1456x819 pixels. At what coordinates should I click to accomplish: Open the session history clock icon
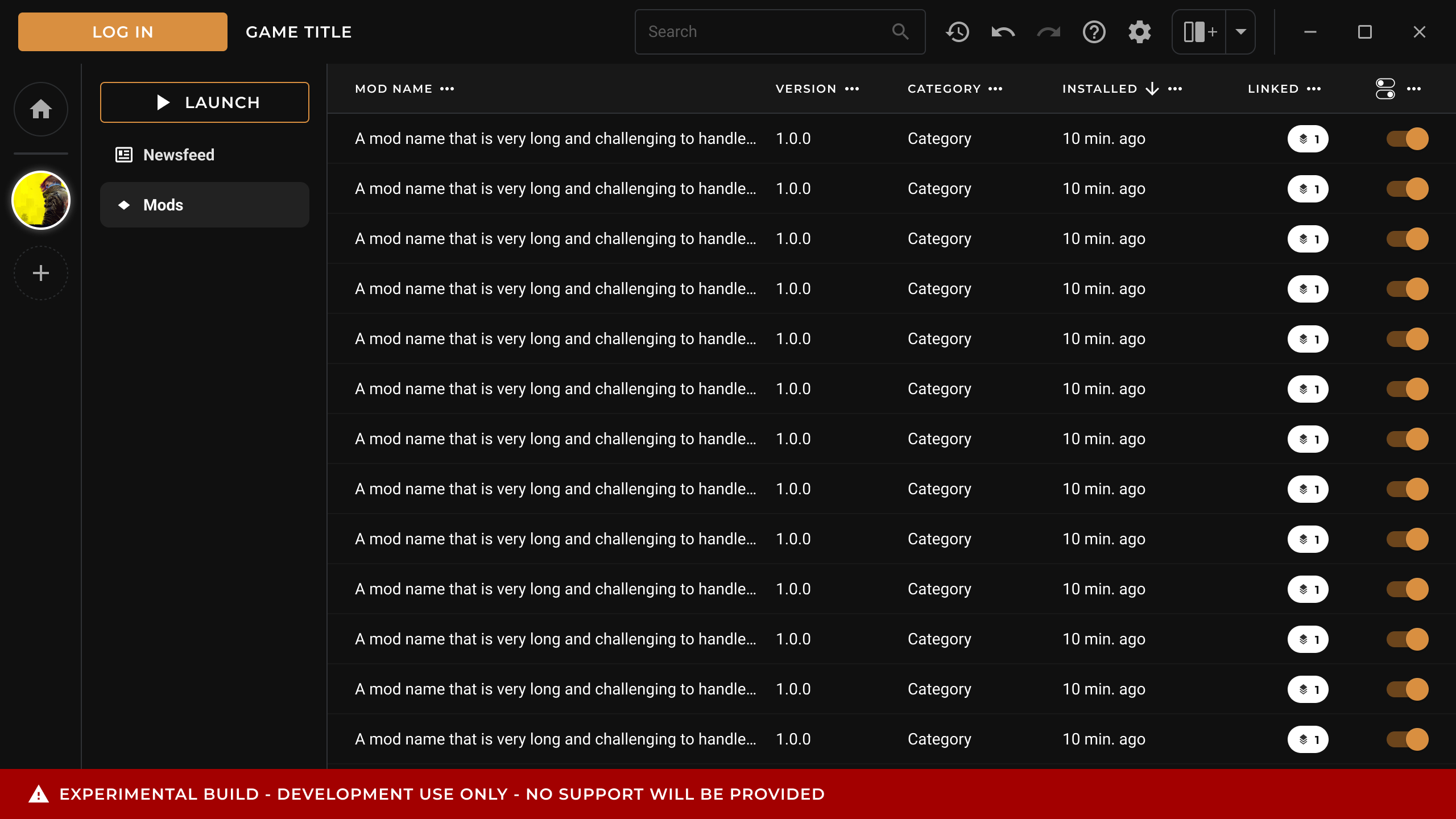tap(957, 32)
